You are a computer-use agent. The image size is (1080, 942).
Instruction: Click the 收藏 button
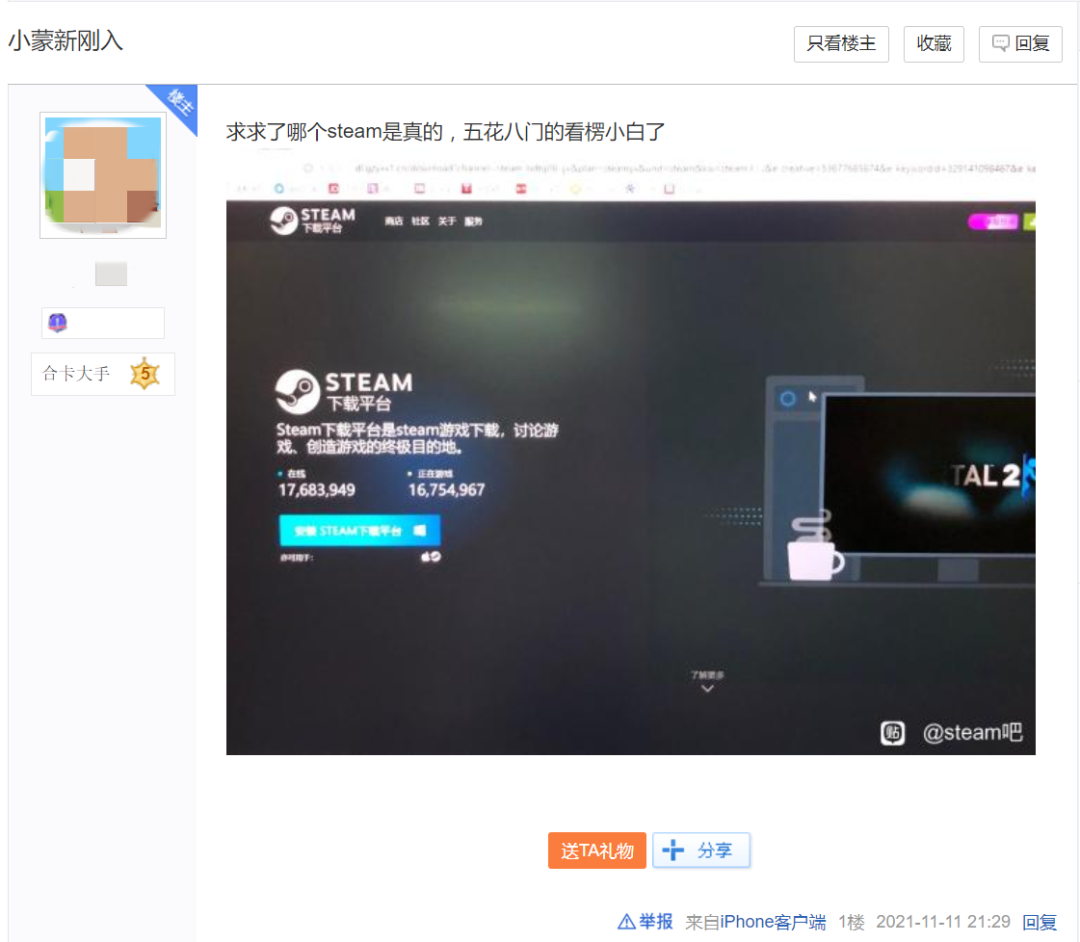pos(933,44)
